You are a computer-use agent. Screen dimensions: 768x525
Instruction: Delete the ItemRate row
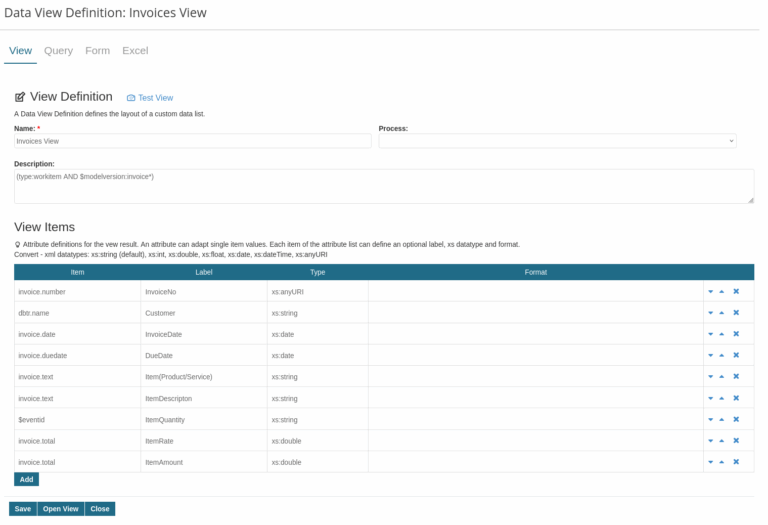[x=736, y=441]
